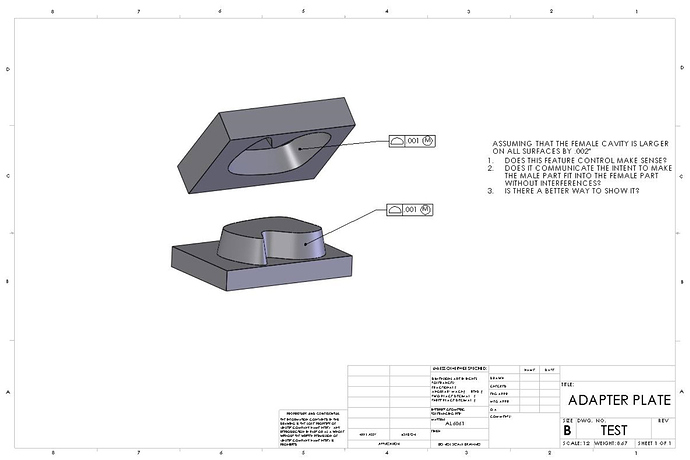Click the 'APPLICATION' label in the title block

pyautogui.click(x=389, y=444)
